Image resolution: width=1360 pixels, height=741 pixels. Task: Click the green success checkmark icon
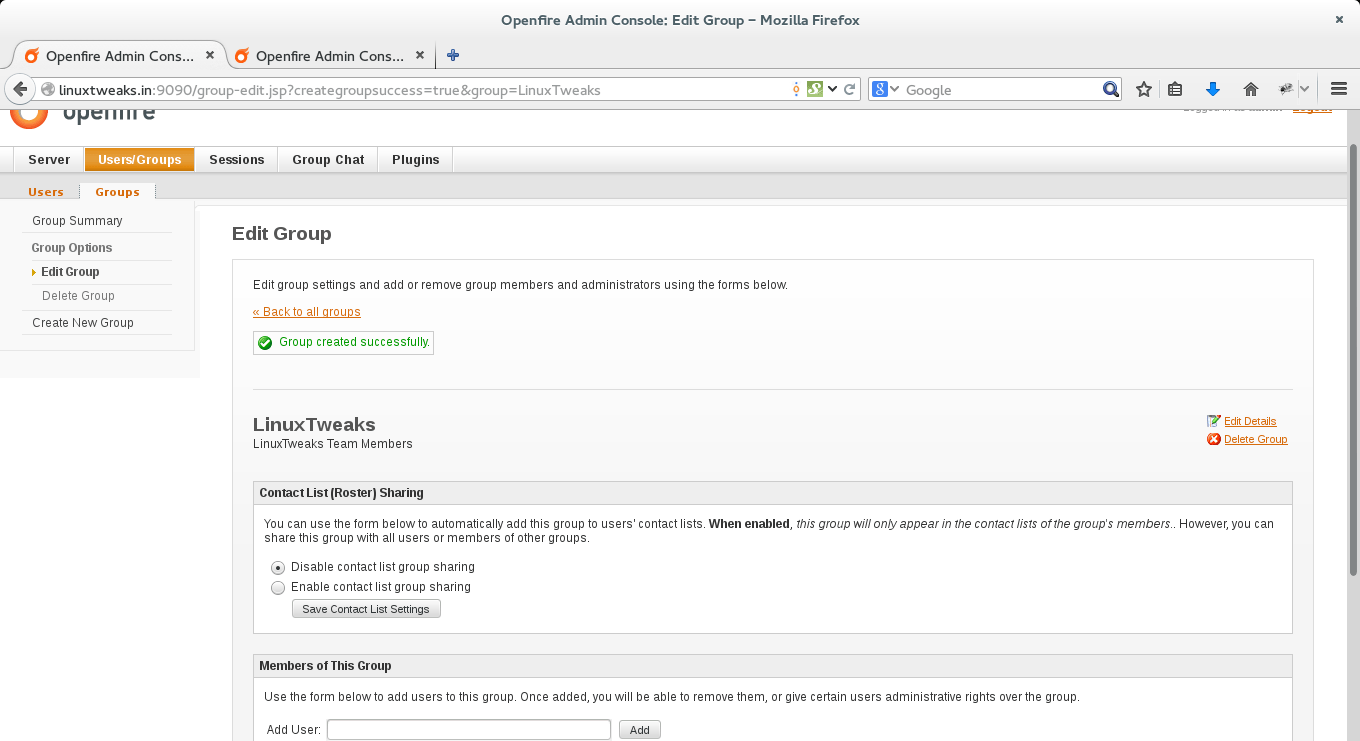click(265, 343)
